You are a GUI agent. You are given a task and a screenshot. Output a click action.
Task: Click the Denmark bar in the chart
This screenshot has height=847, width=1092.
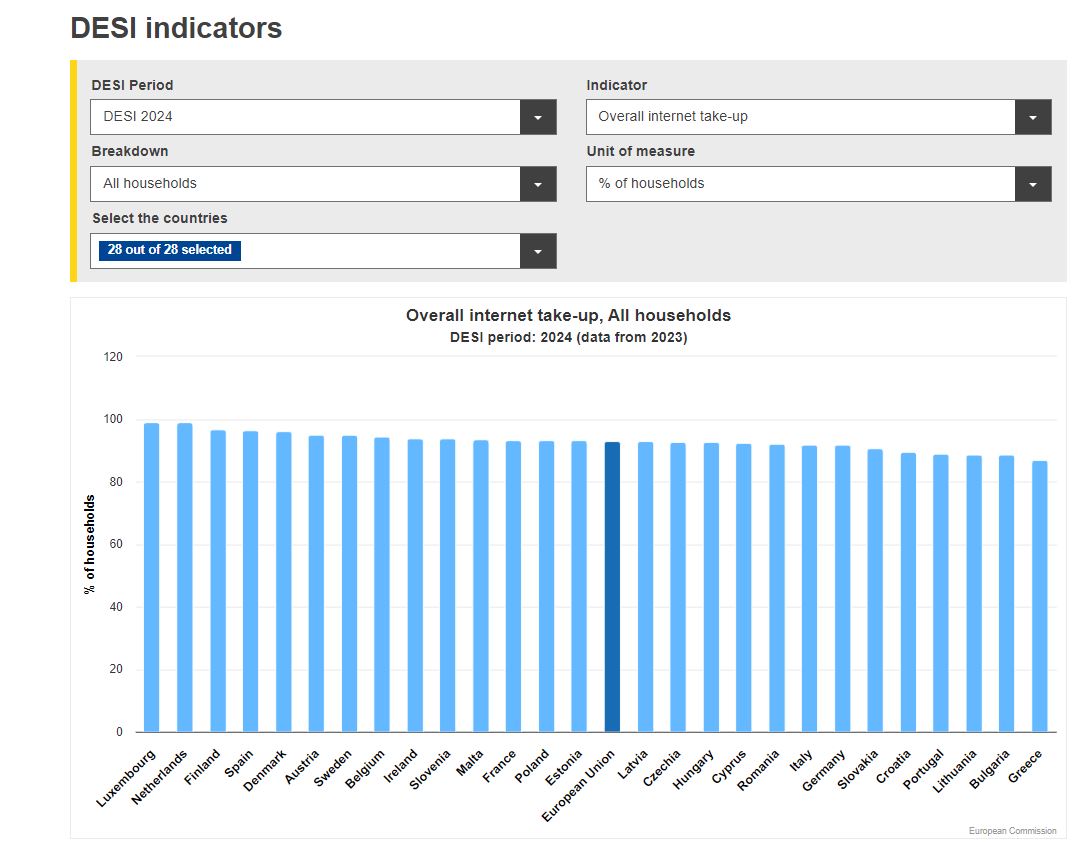[283, 582]
